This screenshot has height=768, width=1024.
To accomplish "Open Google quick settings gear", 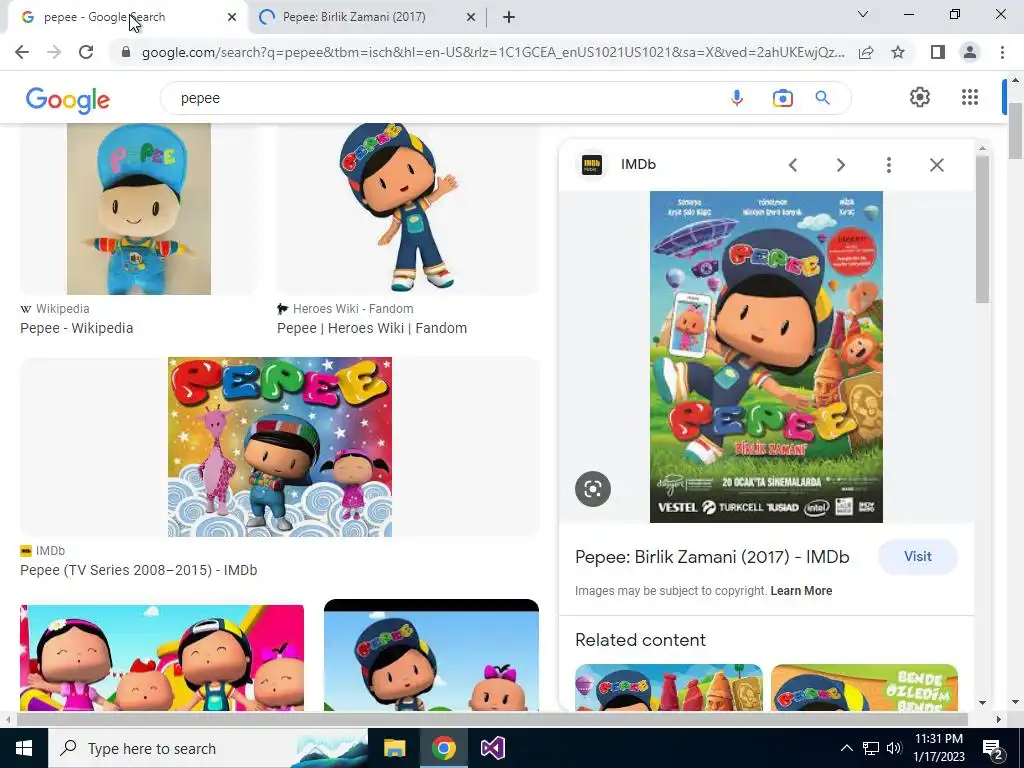I will click(x=920, y=97).
